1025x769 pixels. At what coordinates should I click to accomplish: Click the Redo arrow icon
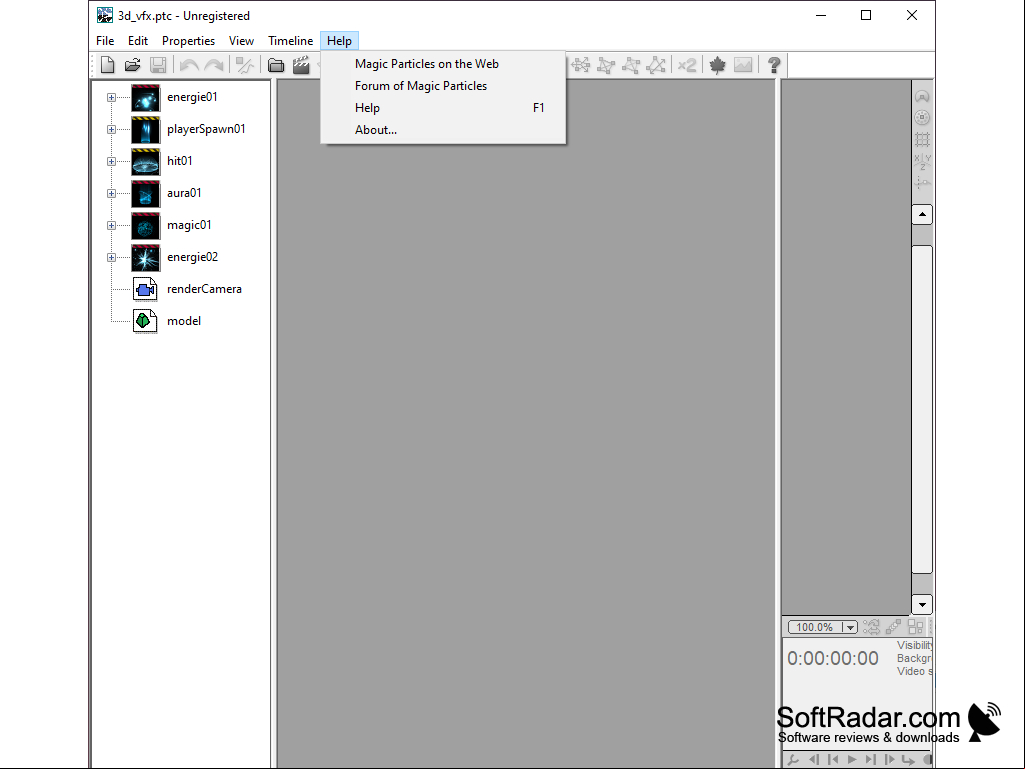coord(214,65)
